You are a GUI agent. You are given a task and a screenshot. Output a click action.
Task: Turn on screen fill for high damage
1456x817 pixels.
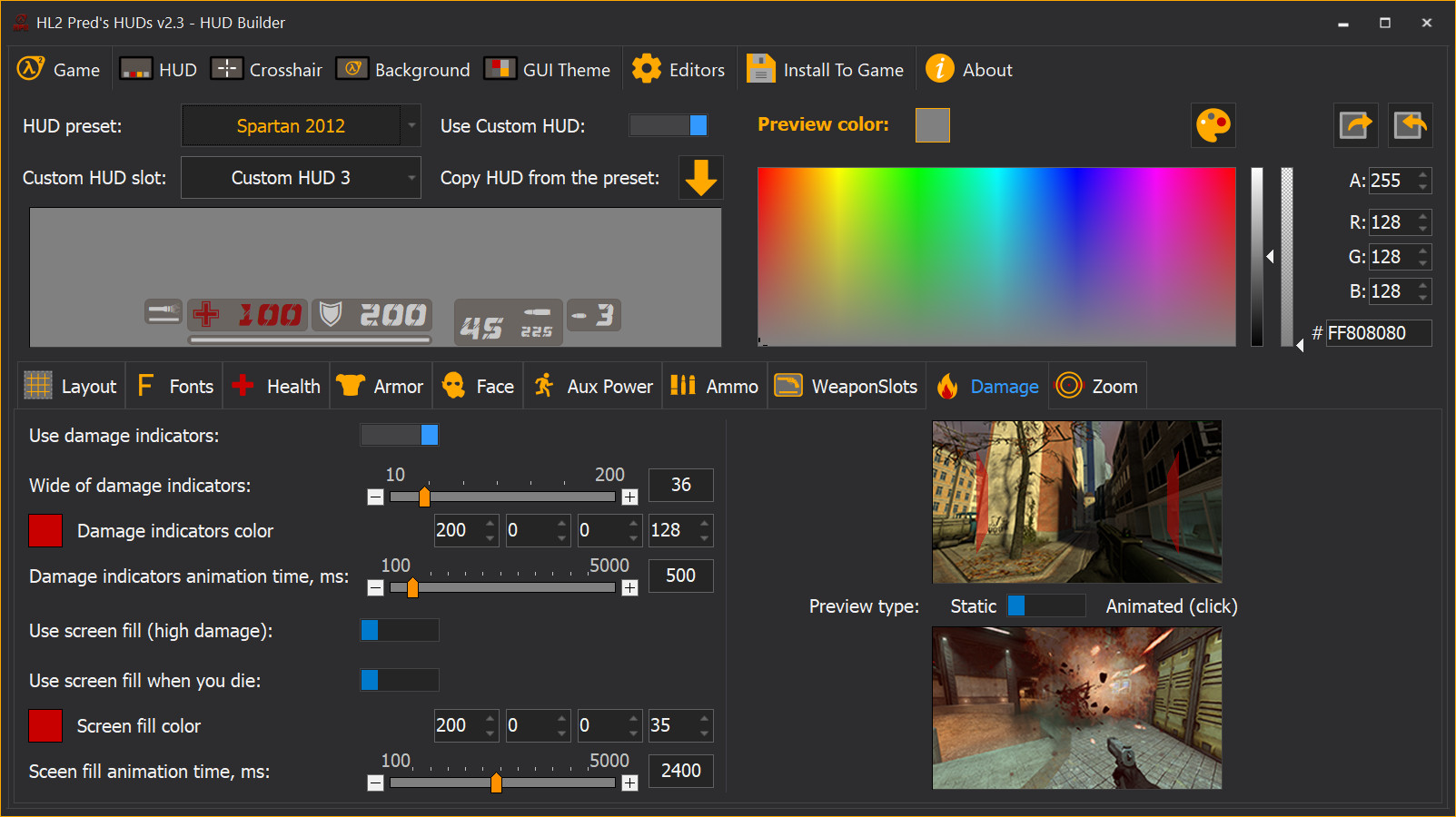coord(399,630)
